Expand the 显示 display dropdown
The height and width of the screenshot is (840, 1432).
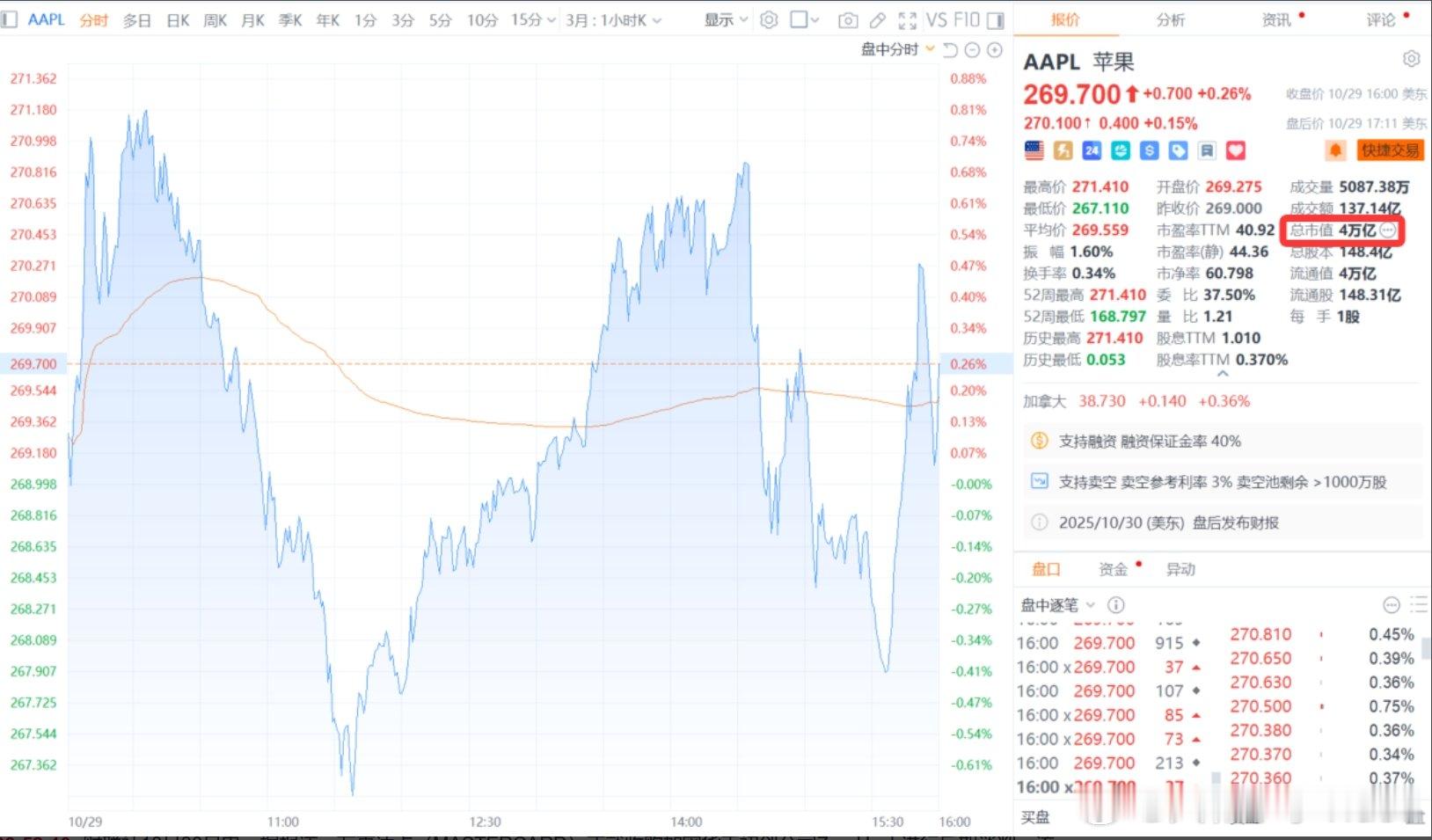click(x=726, y=19)
